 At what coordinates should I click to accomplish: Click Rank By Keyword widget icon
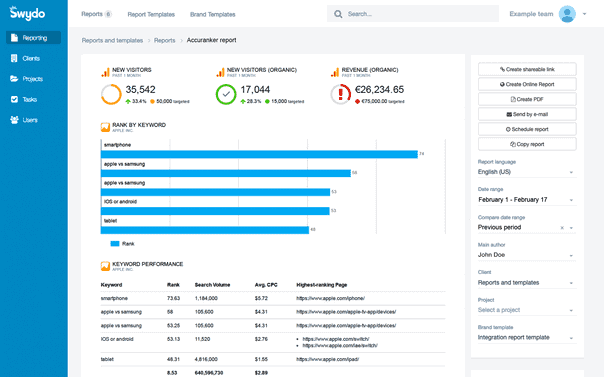point(105,127)
